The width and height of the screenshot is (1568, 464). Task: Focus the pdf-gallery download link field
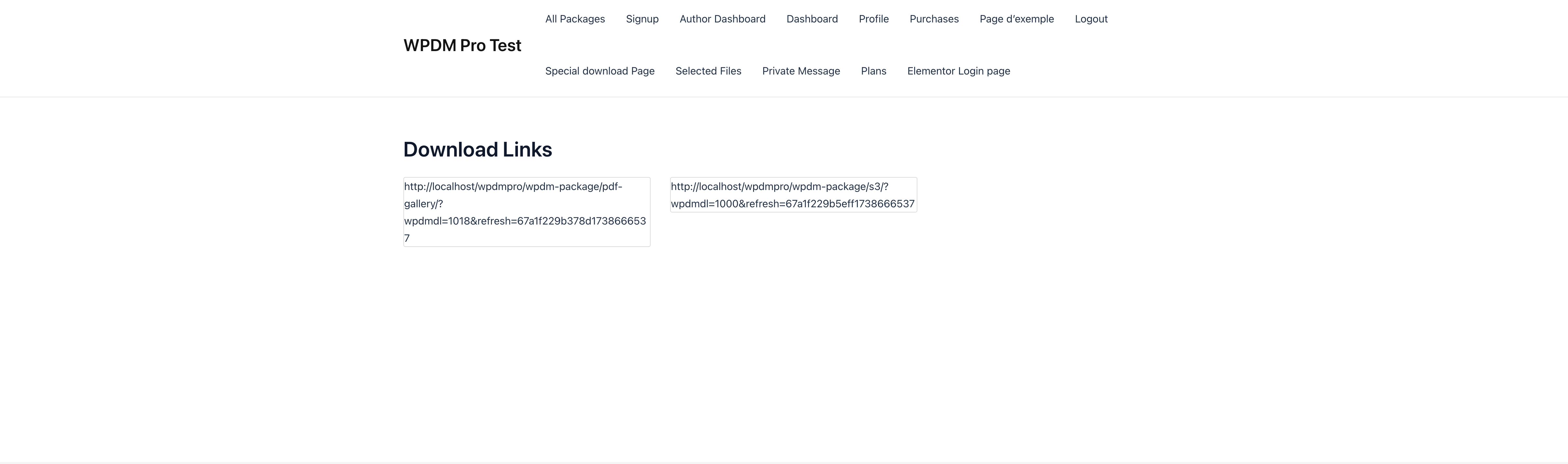click(x=527, y=212)
